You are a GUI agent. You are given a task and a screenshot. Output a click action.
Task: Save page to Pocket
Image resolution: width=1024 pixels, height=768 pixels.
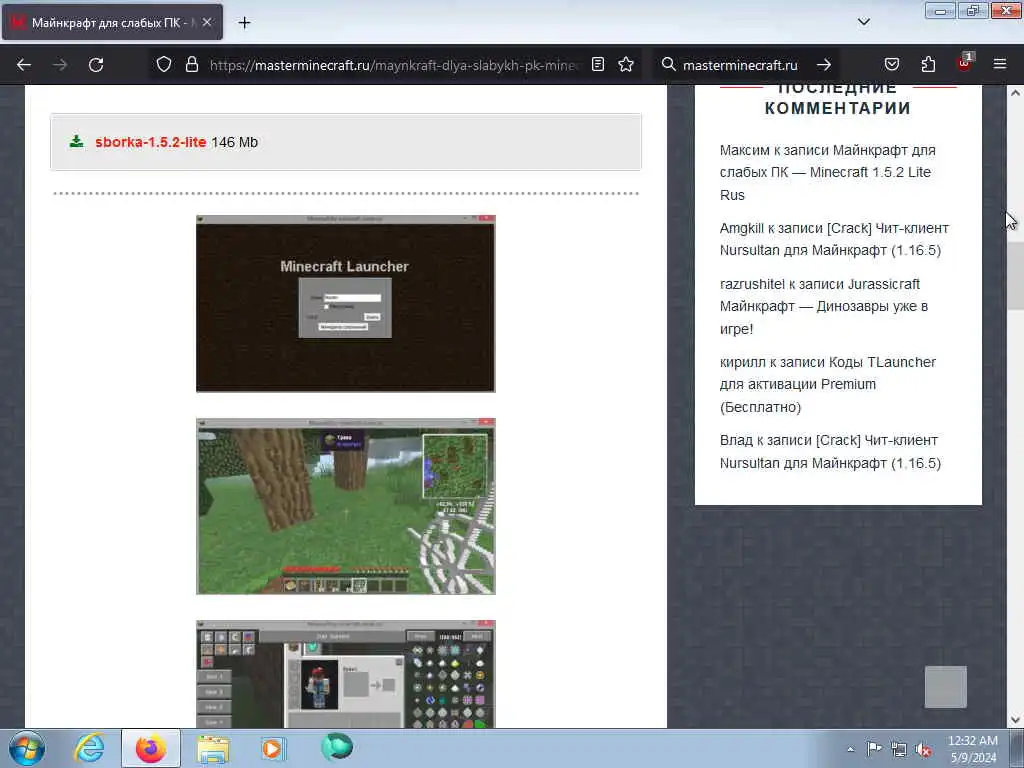click(891, 65)
